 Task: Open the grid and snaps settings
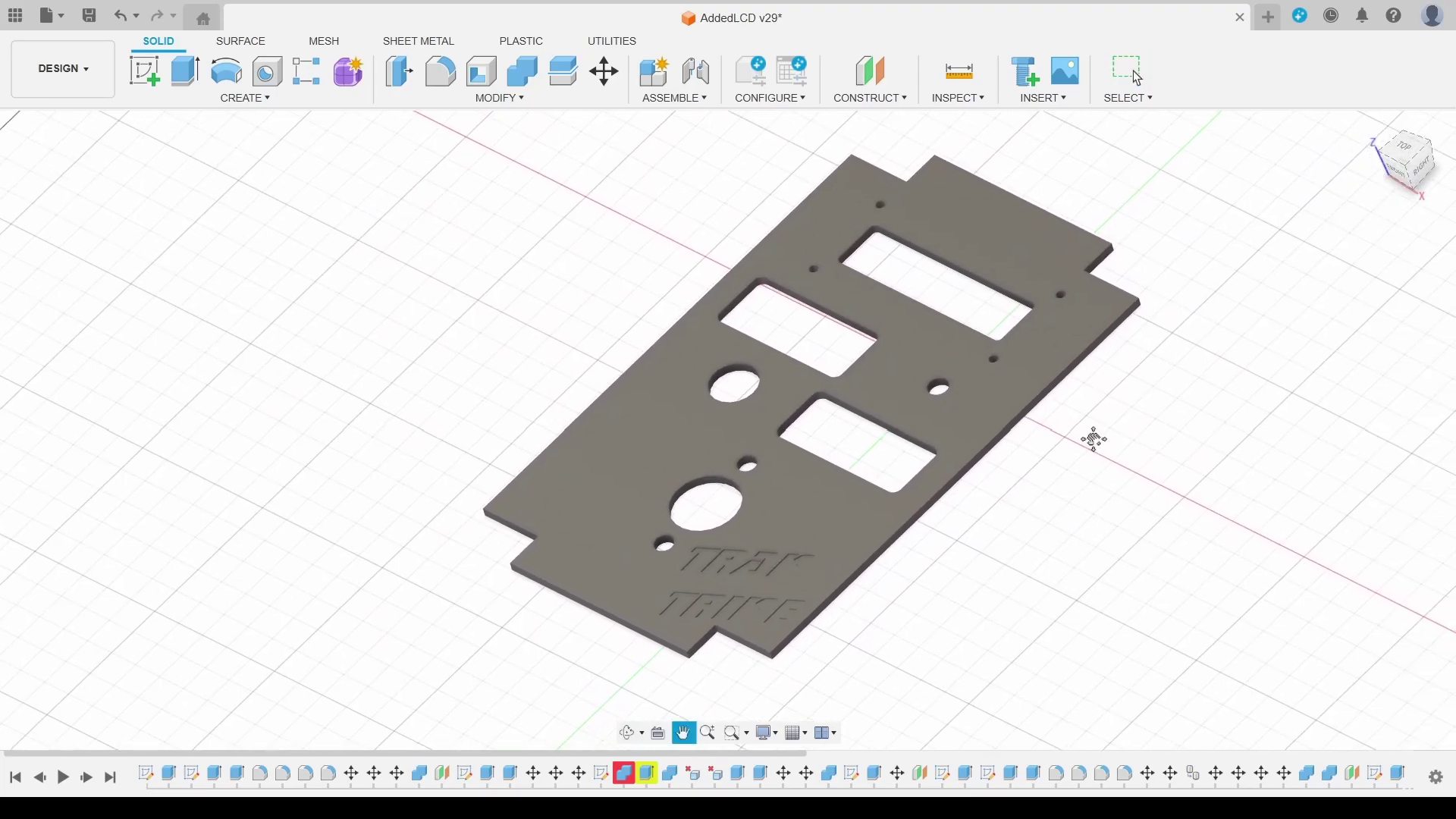point(795,733)
